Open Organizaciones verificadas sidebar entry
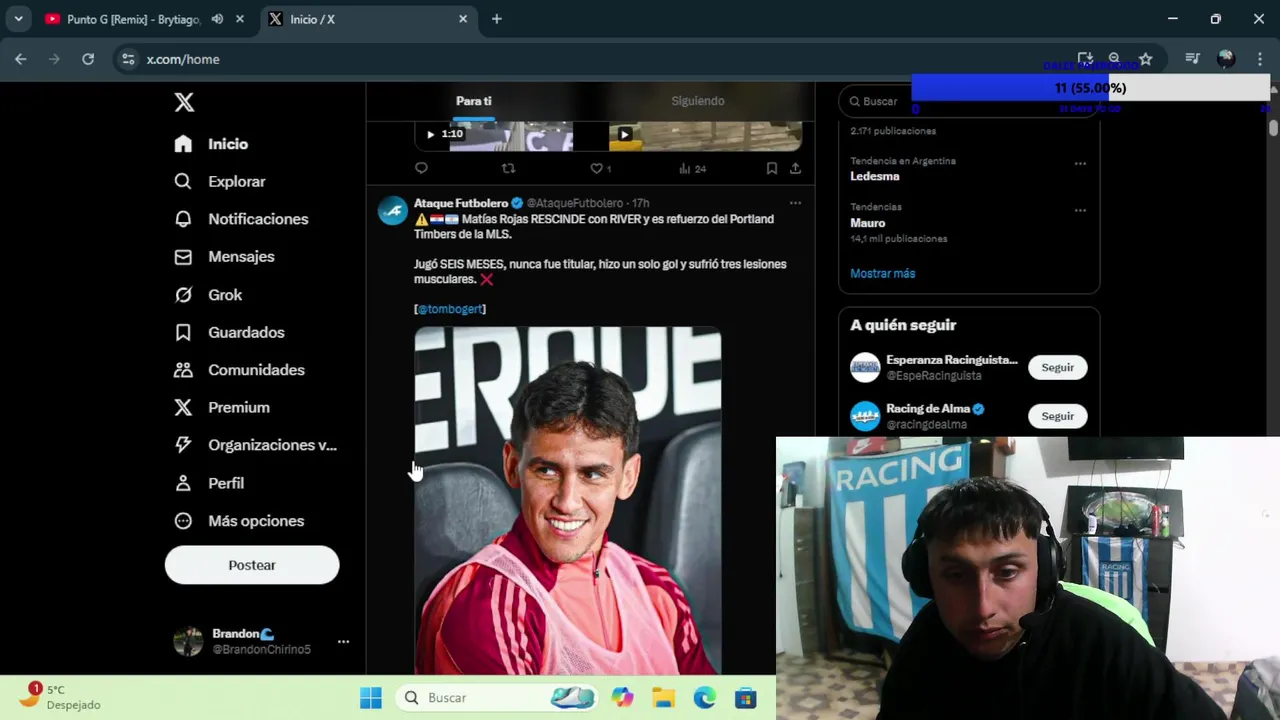 [x=255, y=445]
